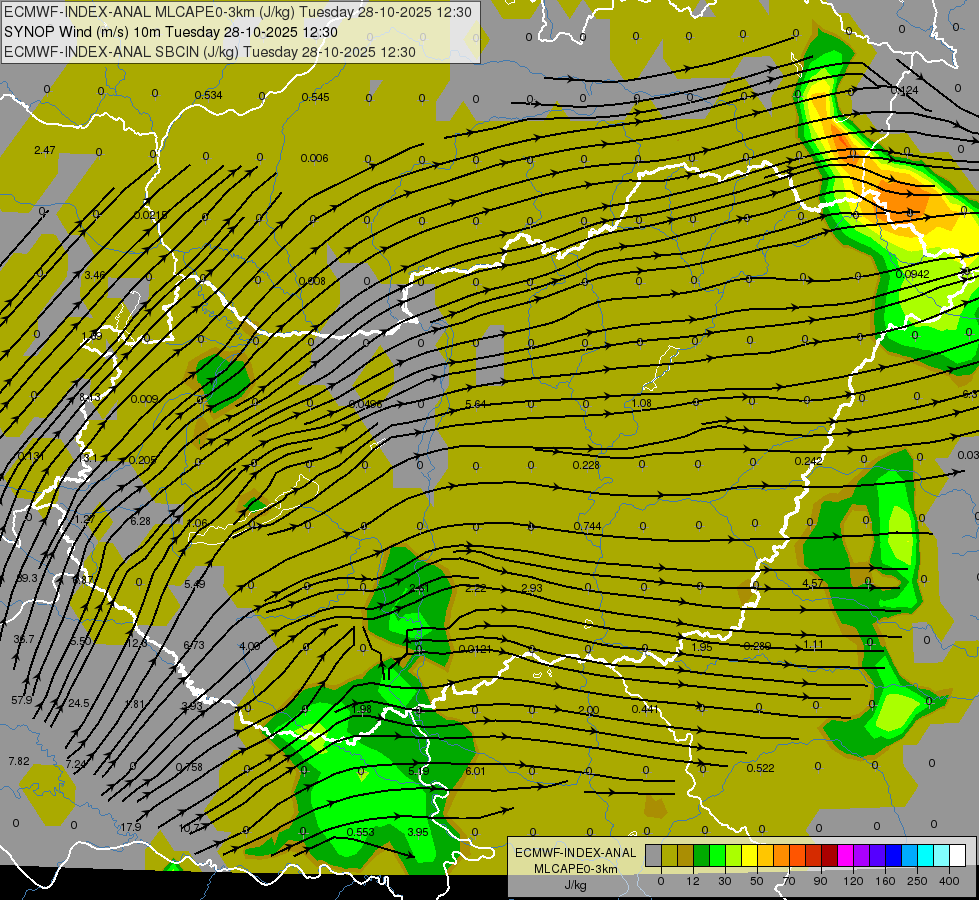Click the legend tick label 70

(789, 881)
